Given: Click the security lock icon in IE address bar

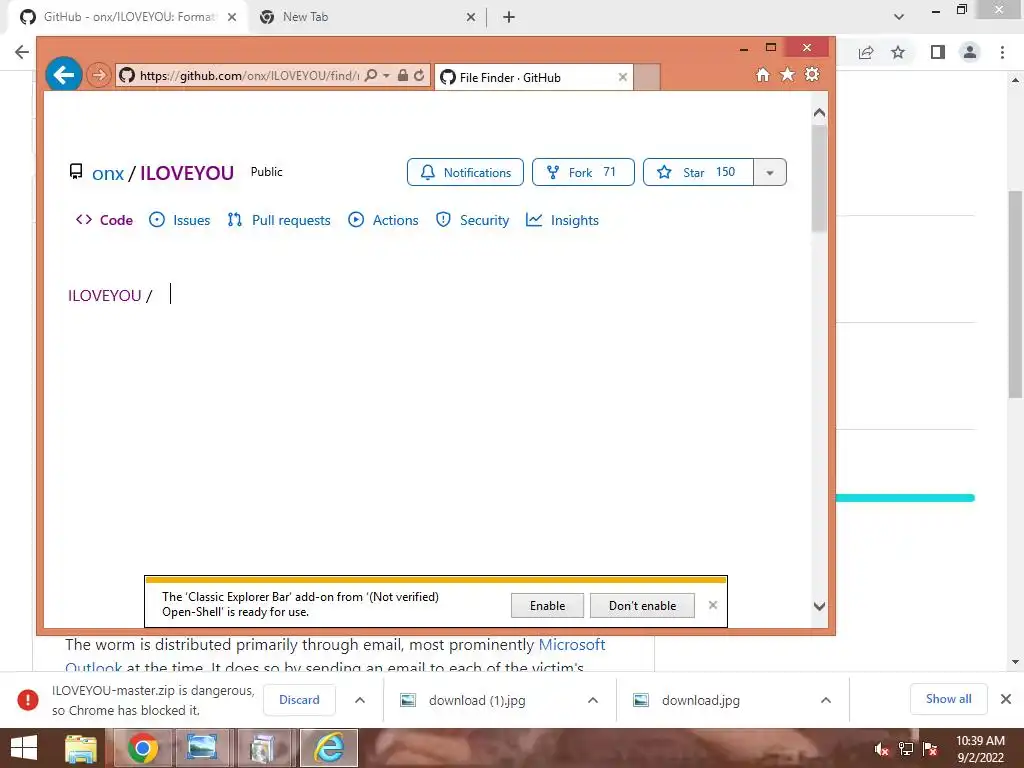Looking at the screenshot, I should tap(402, 75).
